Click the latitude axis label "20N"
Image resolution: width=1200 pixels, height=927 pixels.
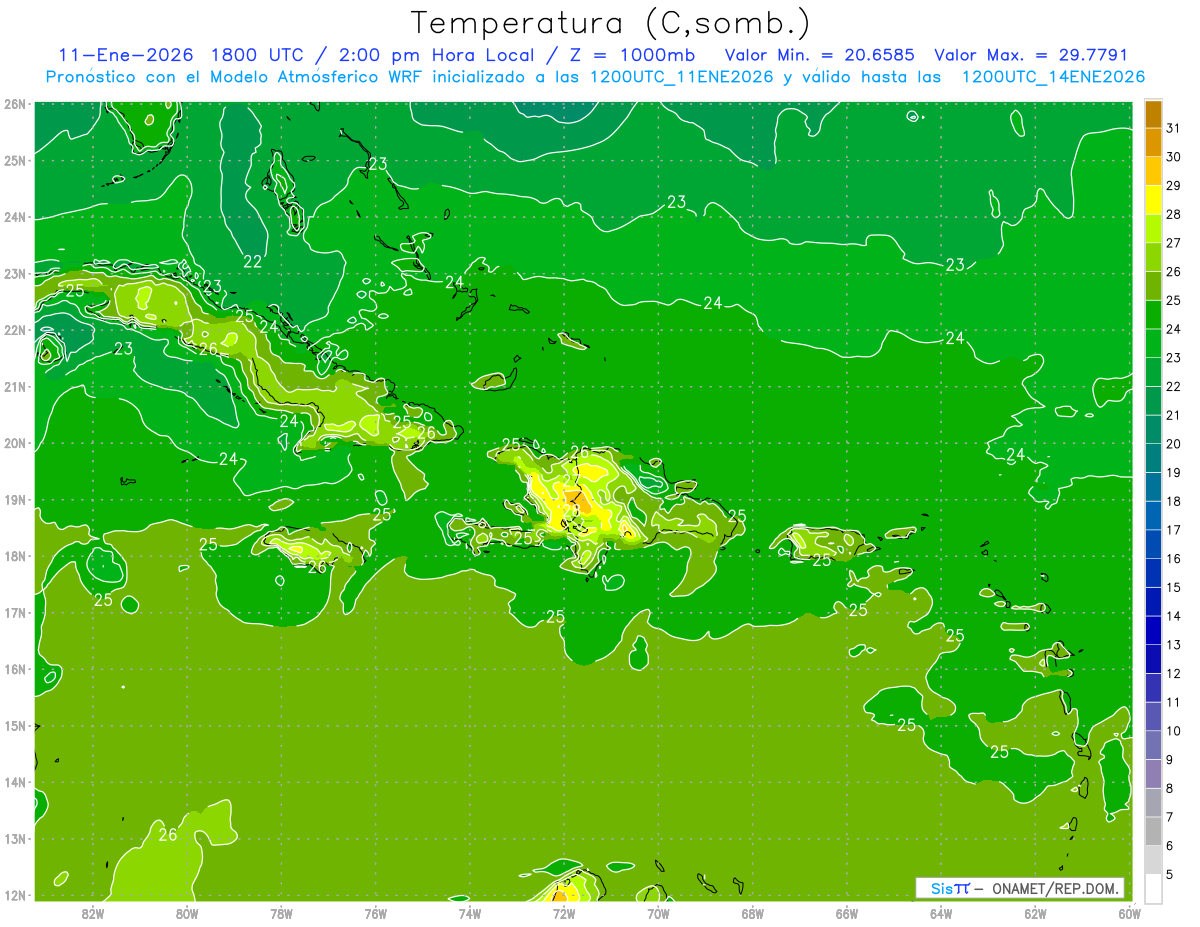point(15,443)
